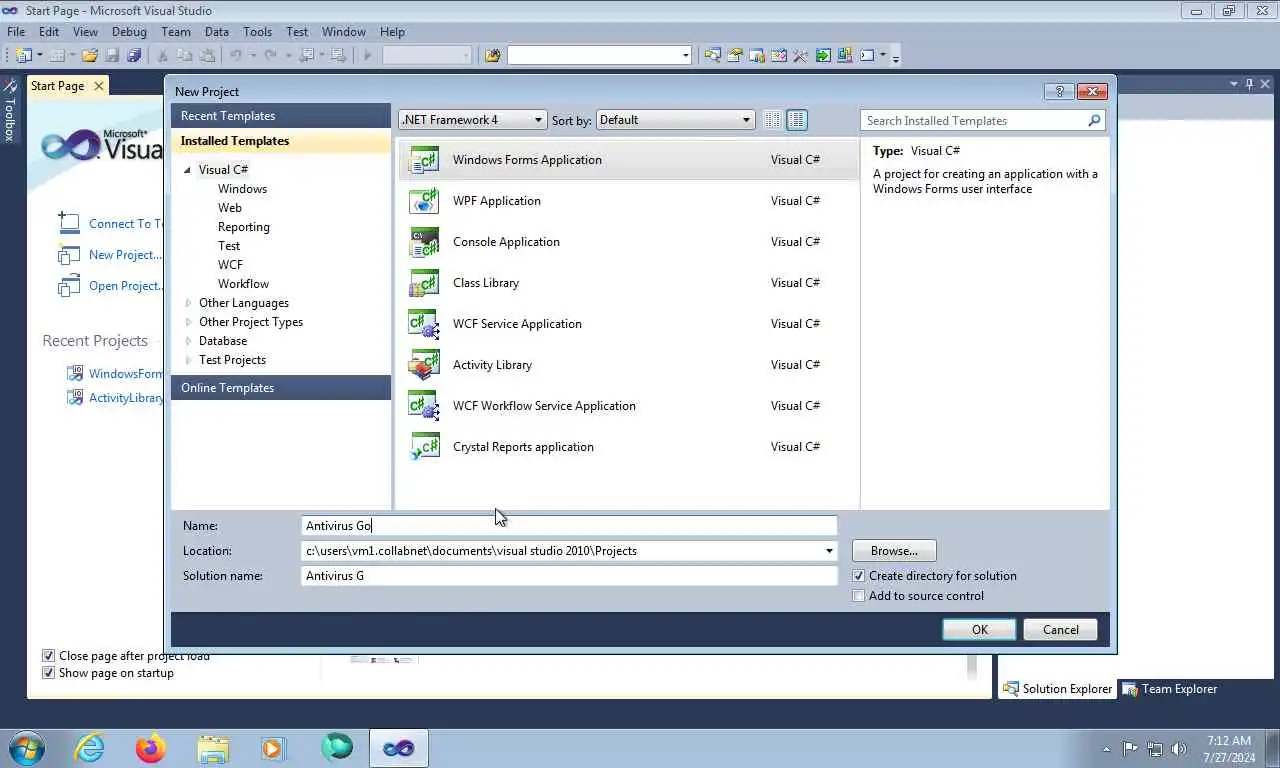Select the WPF Application template icon

424,201
